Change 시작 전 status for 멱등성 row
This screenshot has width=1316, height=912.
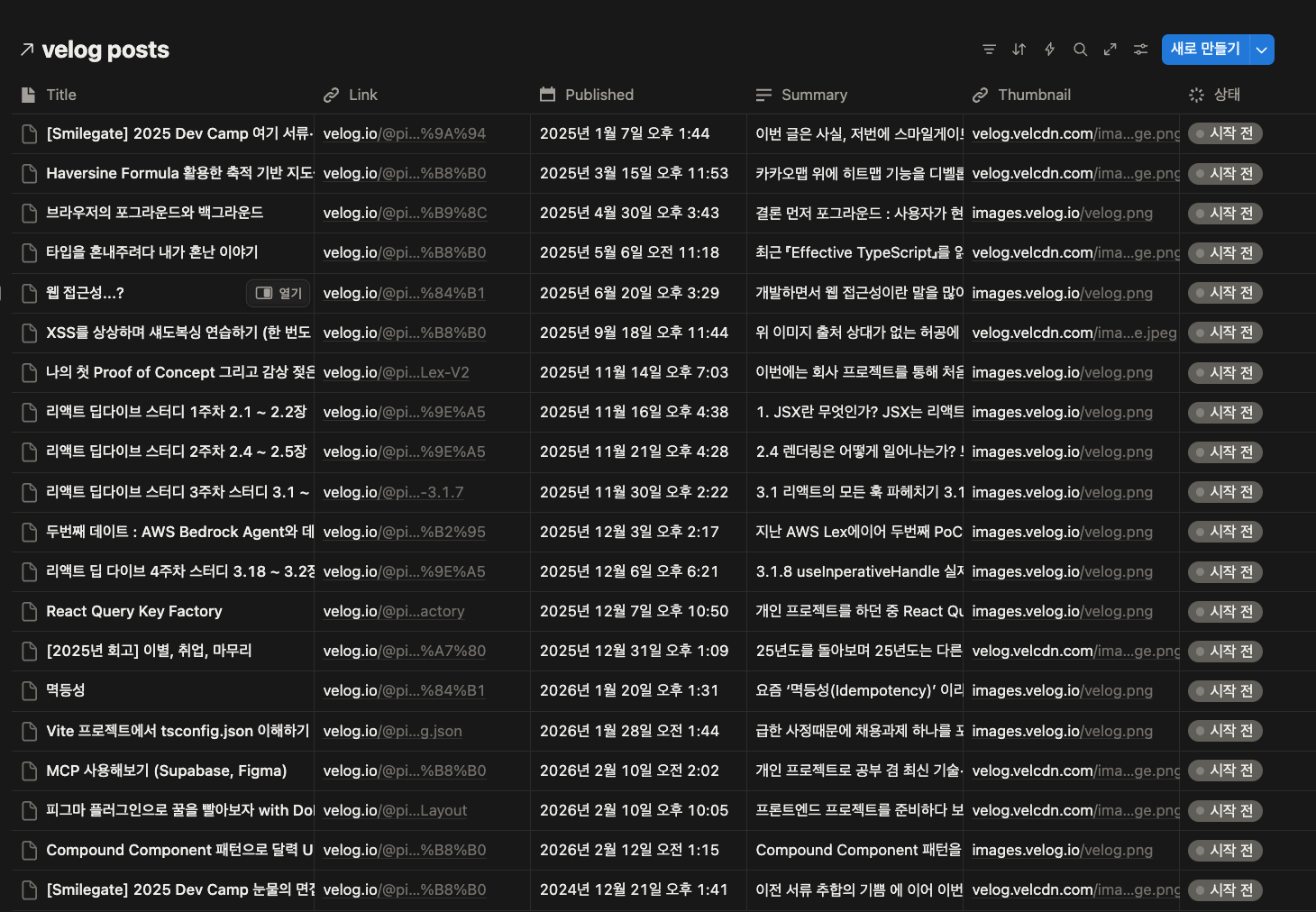pyautogui.click(x=1225, y=691)
